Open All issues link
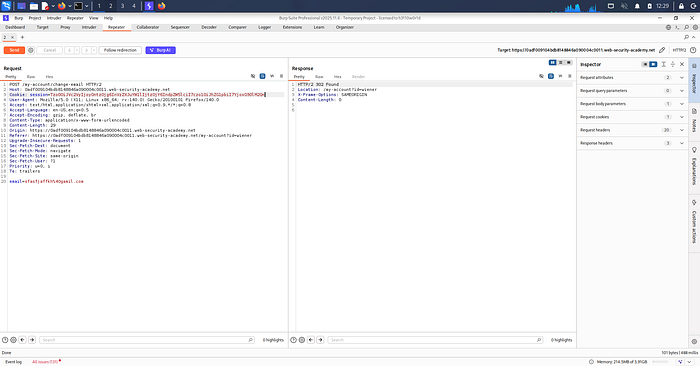This screenshot has height=366, width=700. tap(45, 362)
